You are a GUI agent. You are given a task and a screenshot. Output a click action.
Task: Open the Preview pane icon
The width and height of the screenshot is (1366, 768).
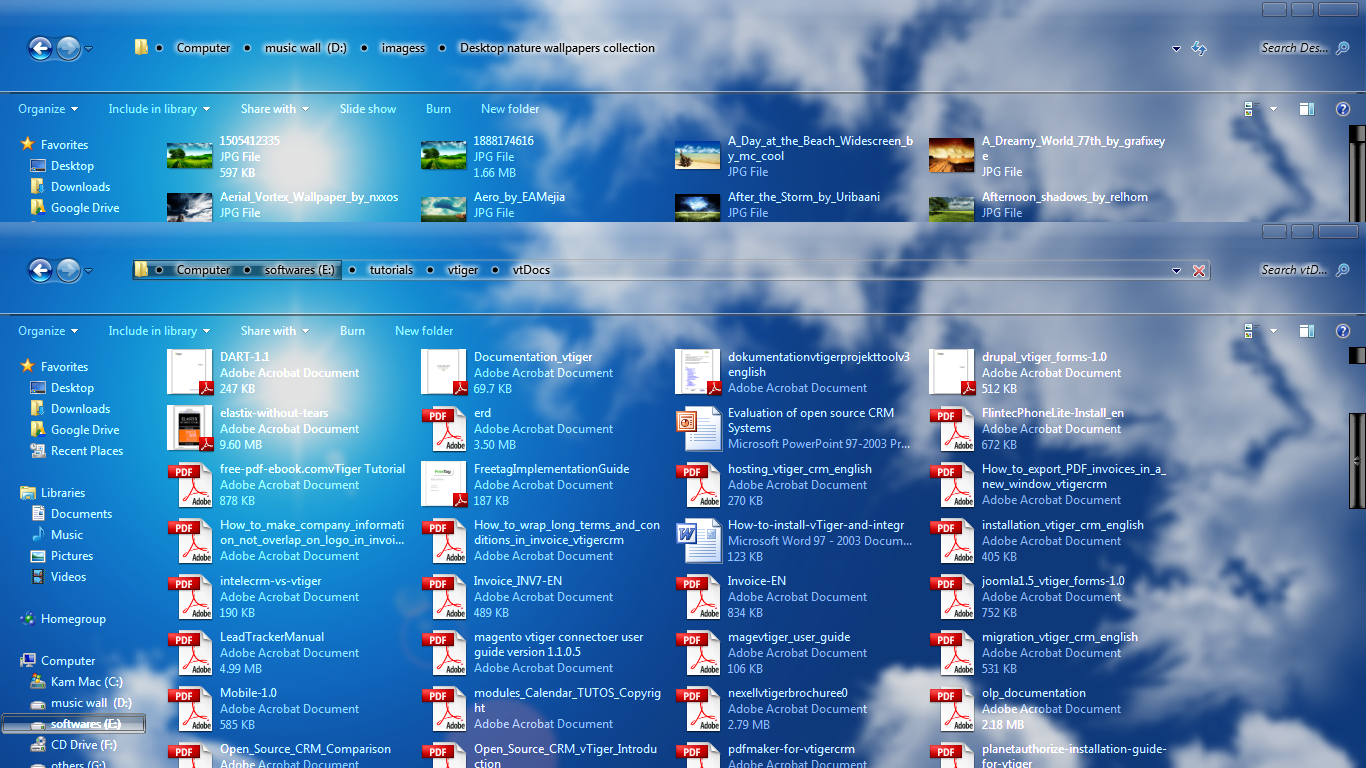tap(1306, 330)
